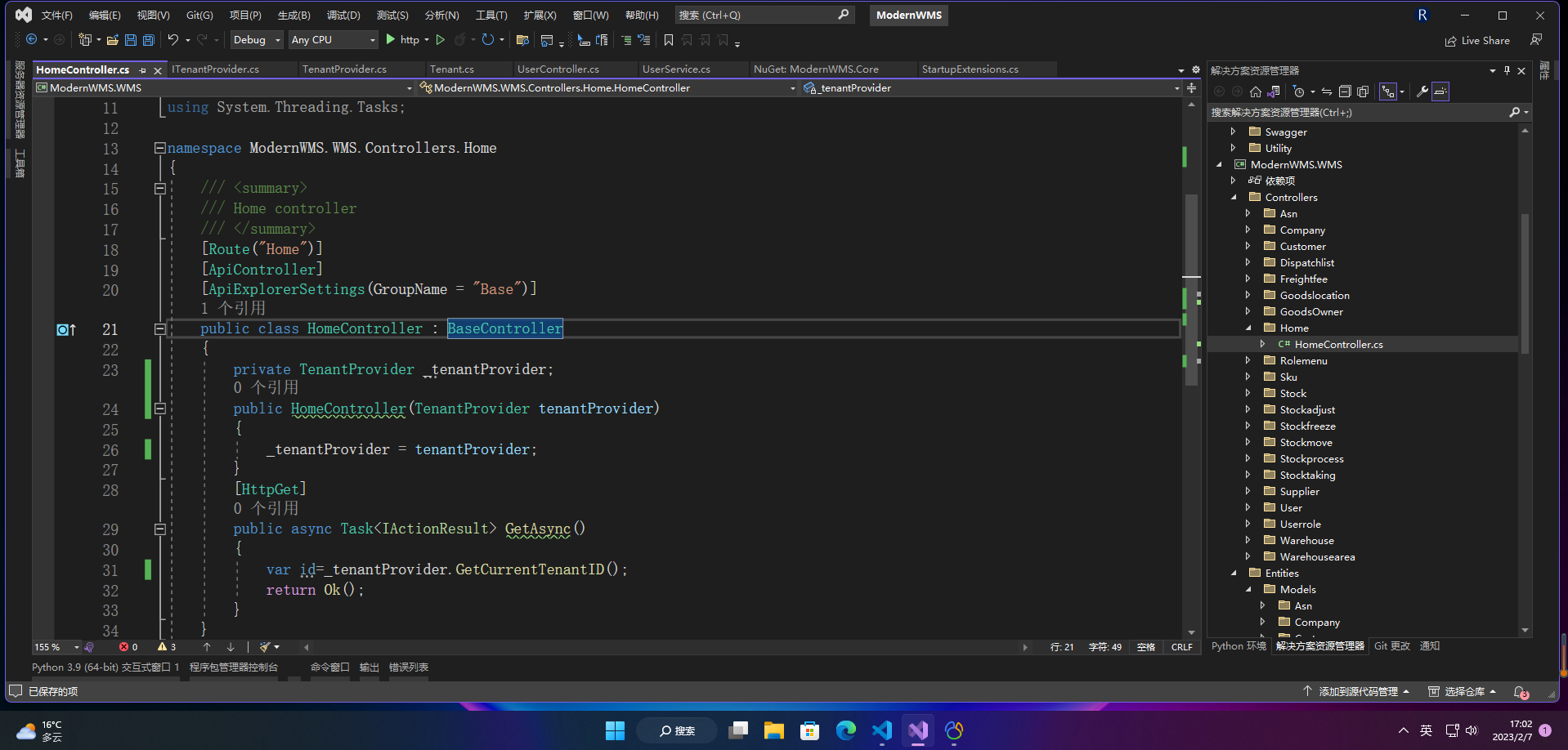The image size is (1568, 750).
Task: Open the _tenantProvider member dropdown
Action: [991, 87]
